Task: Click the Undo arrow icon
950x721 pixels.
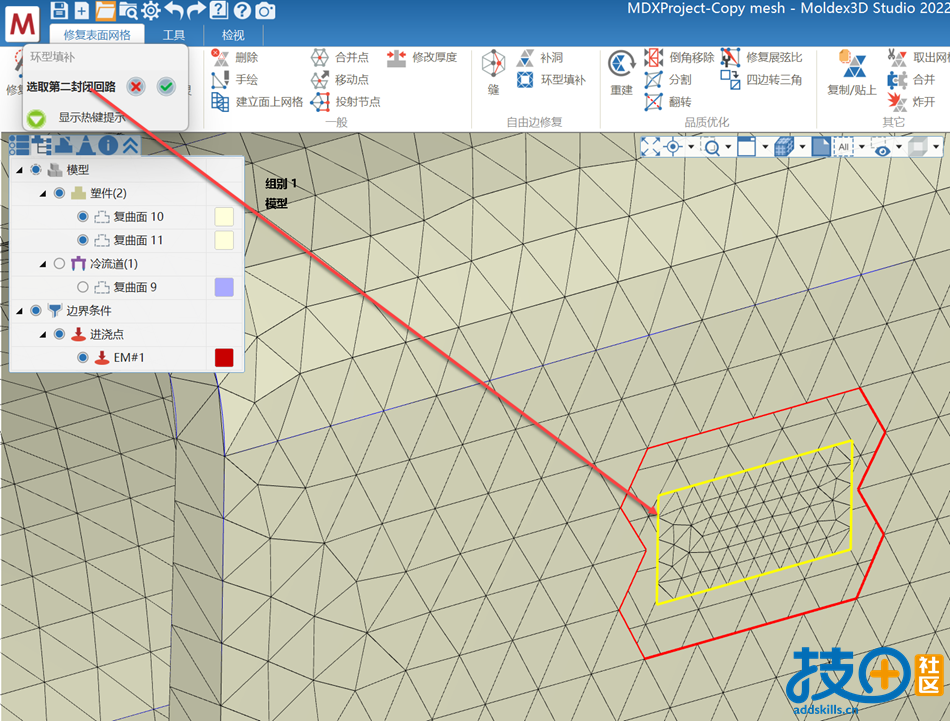Action: coord(174,10)
